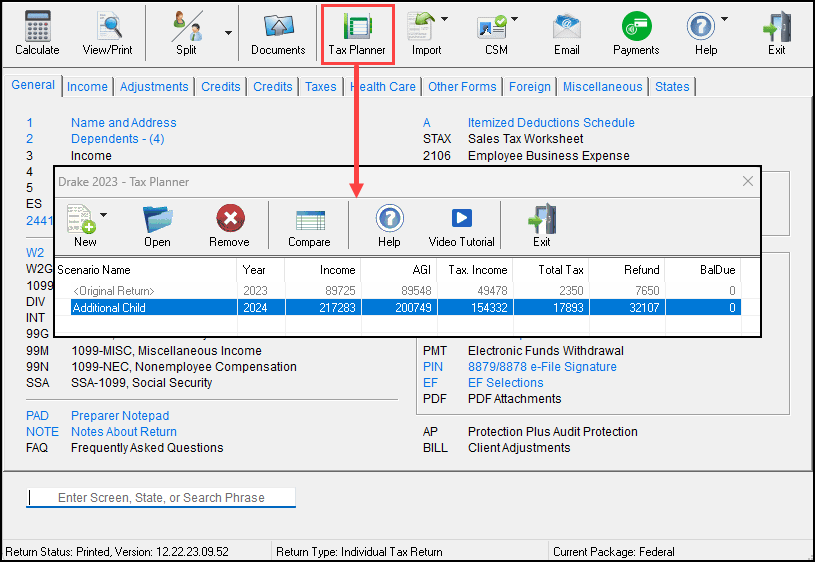Switch to the Foreign tab

(x=530, y=86)
